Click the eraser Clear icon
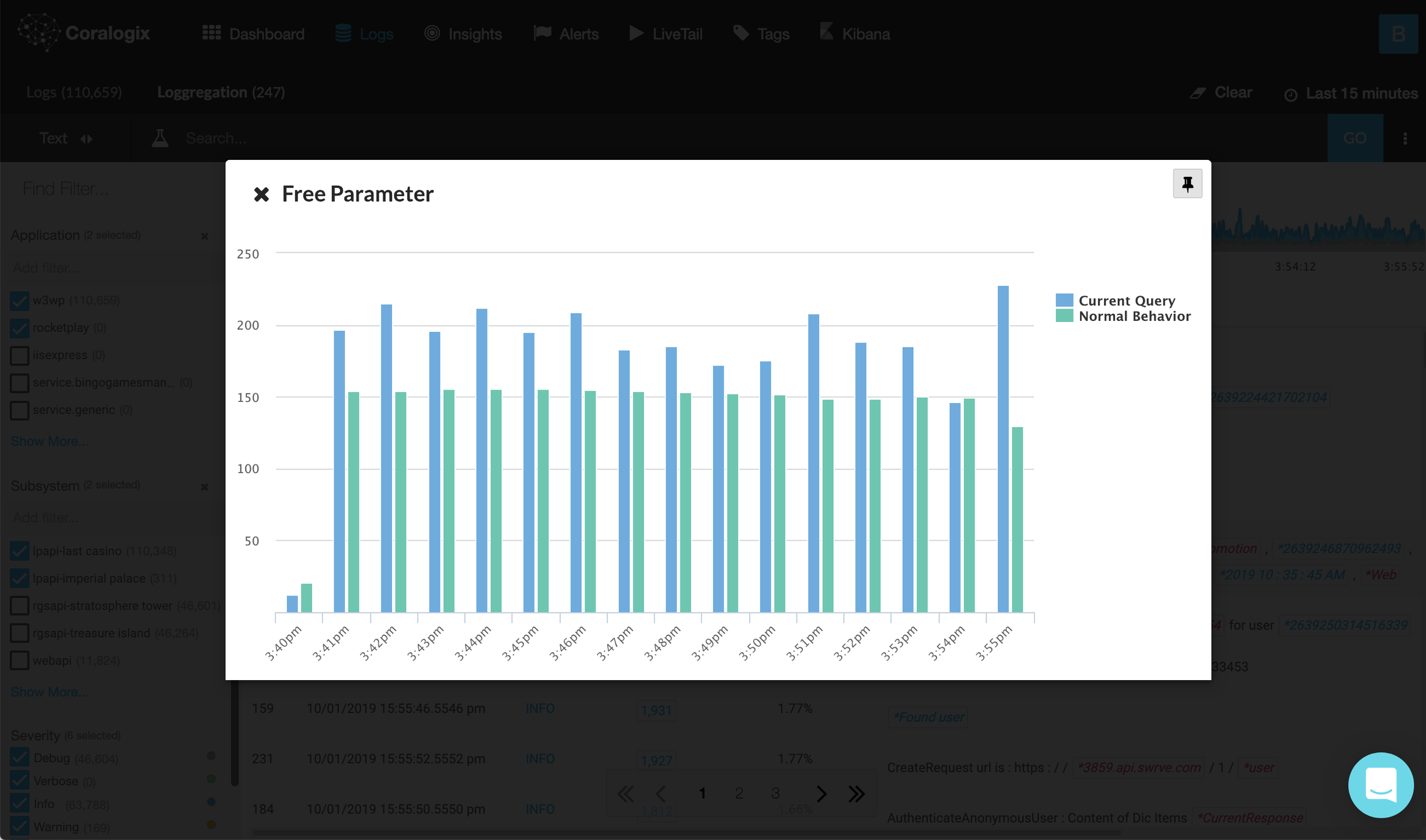 [x=1198, y=93]
